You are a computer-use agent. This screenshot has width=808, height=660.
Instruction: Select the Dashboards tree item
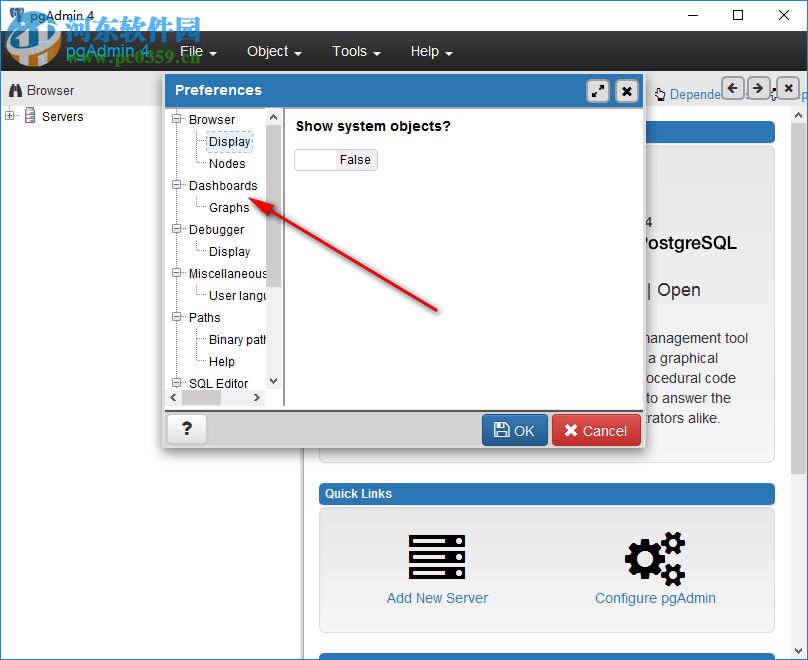point(223,185)
